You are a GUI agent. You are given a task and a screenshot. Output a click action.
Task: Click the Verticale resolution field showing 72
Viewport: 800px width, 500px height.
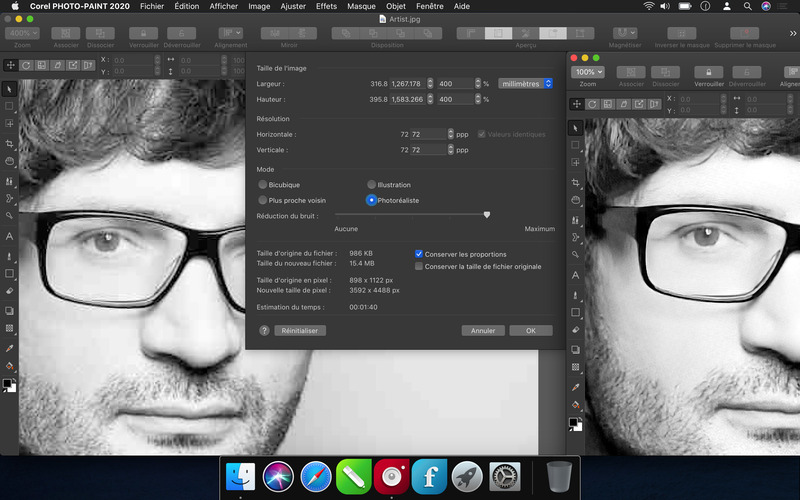click(429, 149)
